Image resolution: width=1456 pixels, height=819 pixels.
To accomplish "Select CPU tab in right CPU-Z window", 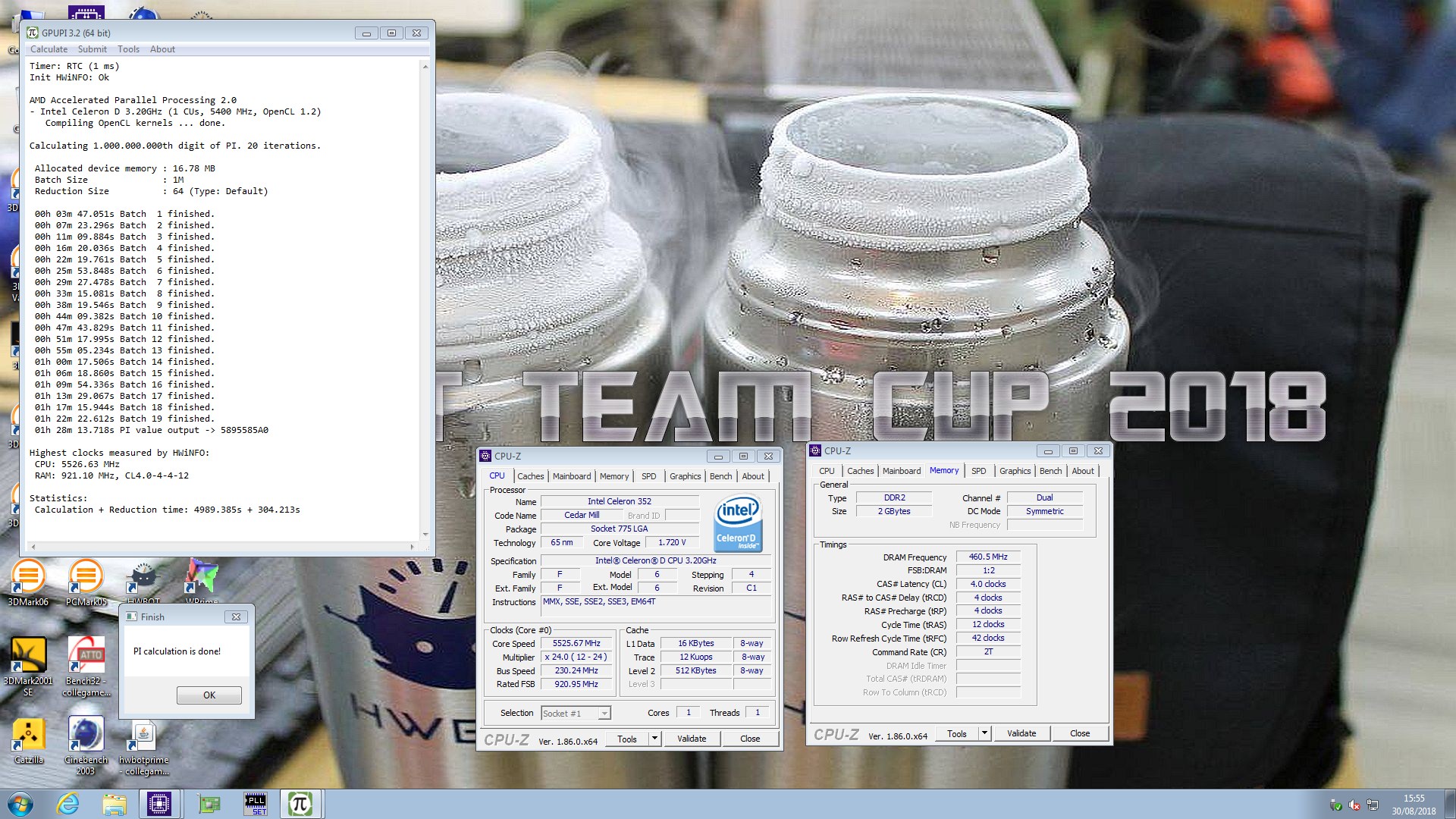I will coord(827,471).
